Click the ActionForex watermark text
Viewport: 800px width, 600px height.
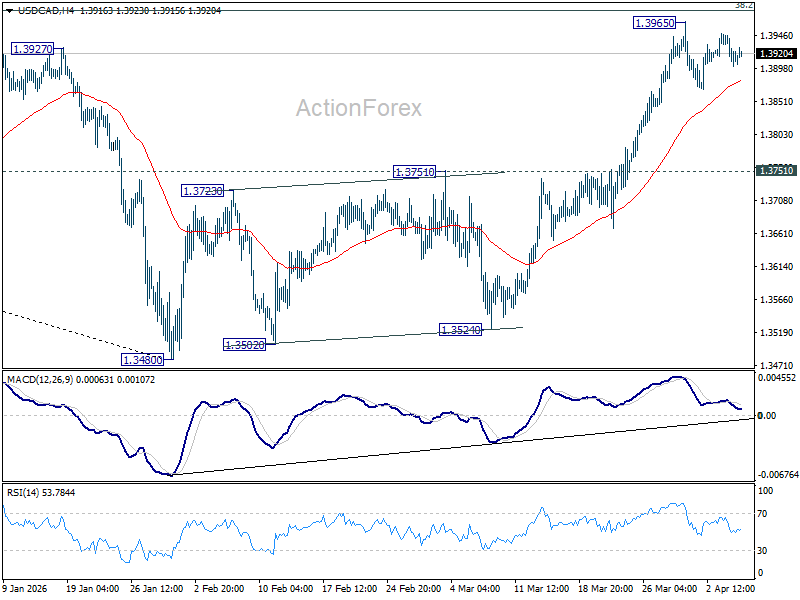click(359, 108)
